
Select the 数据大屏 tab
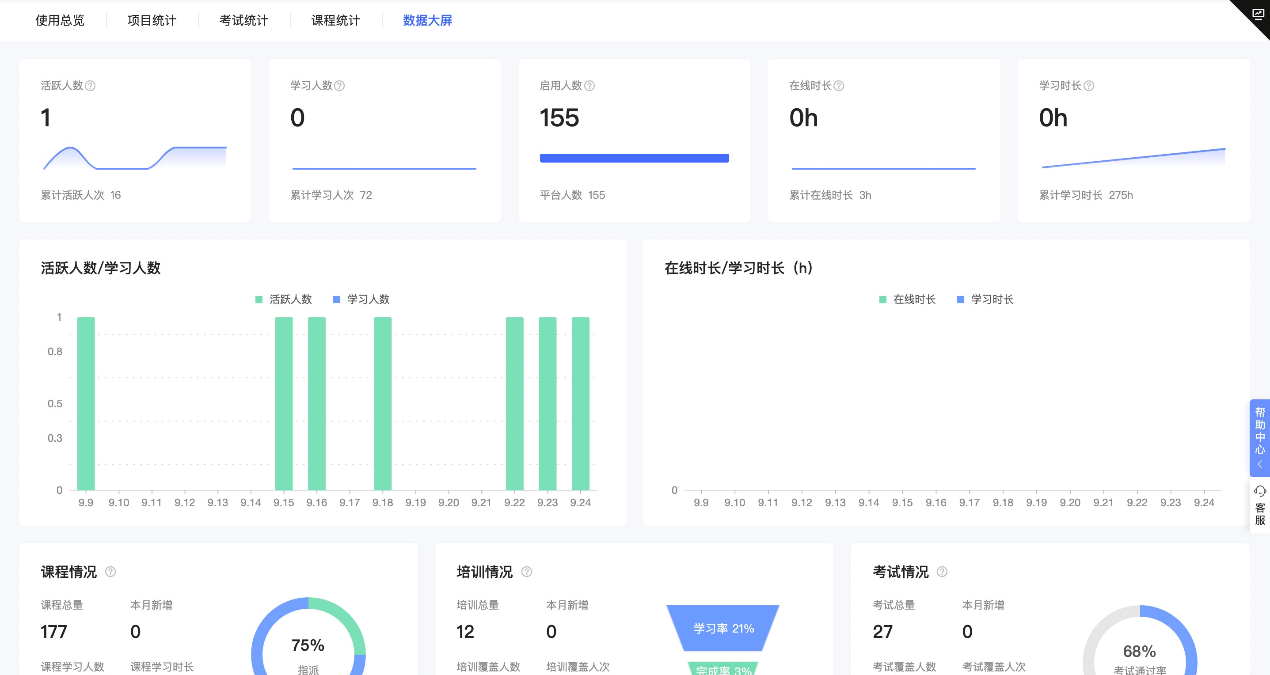(x=428, y=20)
